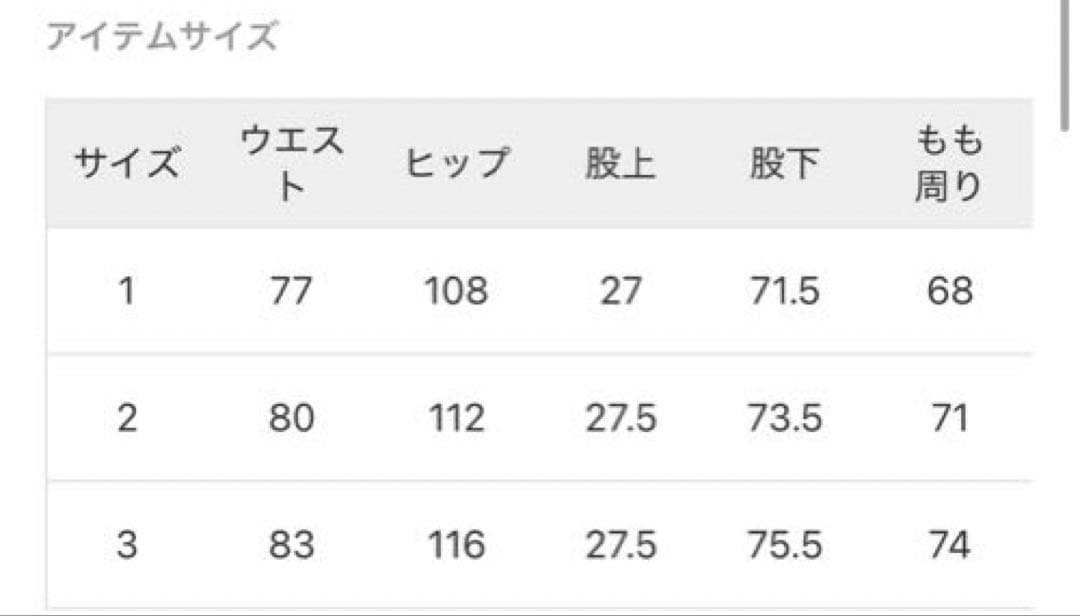Image resolution: width=1080 pixels, height=616 pixels.
Task: Select the inseam value 71.5
Action: [x=784, y=292]
